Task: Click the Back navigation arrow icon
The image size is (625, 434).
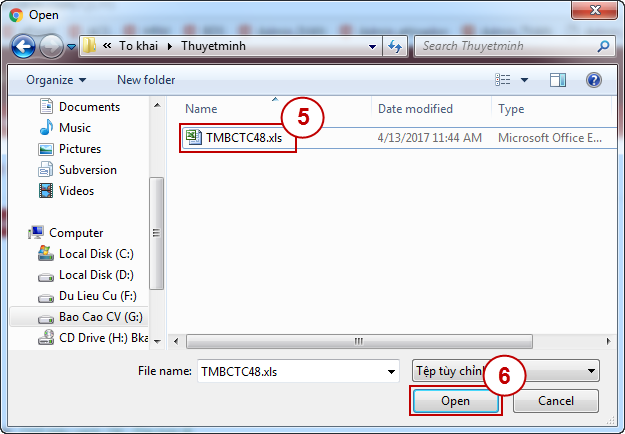Action: [23, 46]
